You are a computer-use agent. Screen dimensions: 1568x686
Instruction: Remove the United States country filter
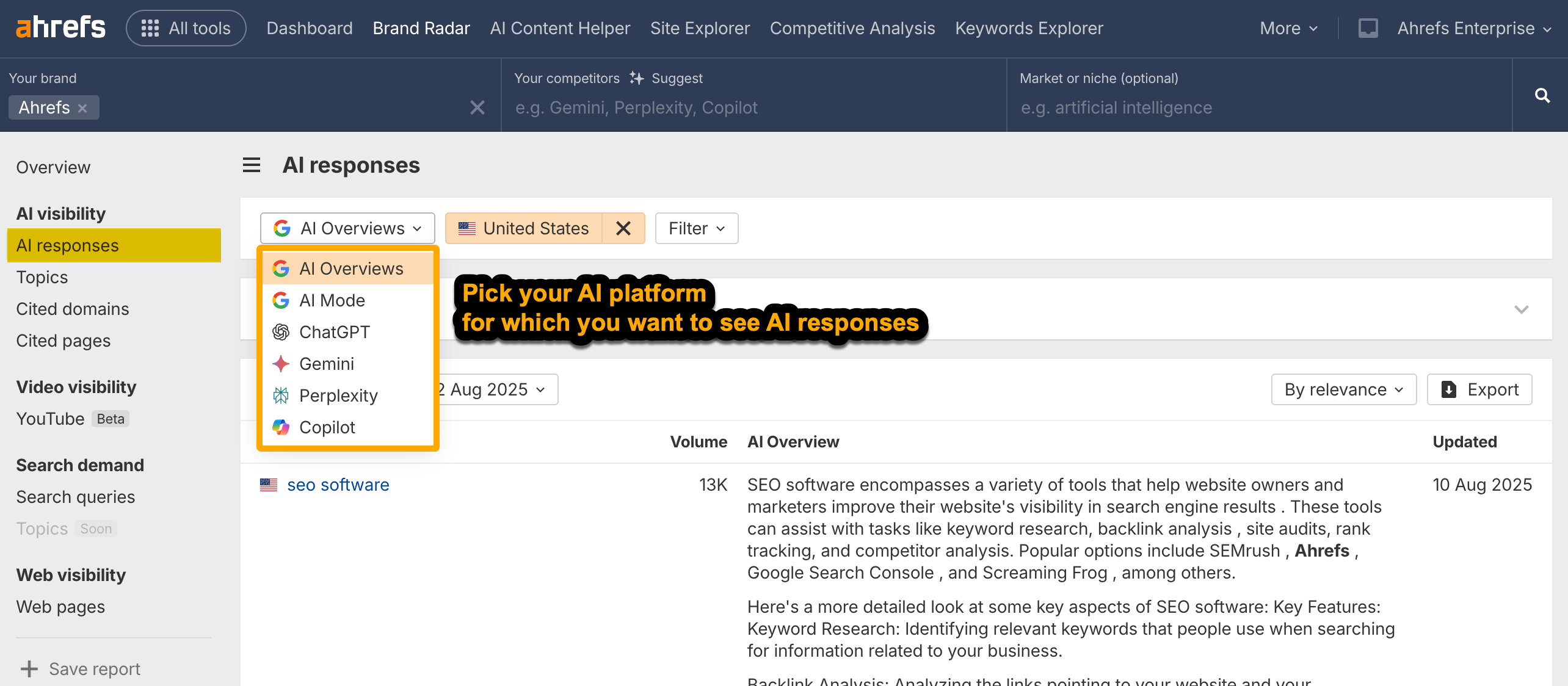point(623,228)
